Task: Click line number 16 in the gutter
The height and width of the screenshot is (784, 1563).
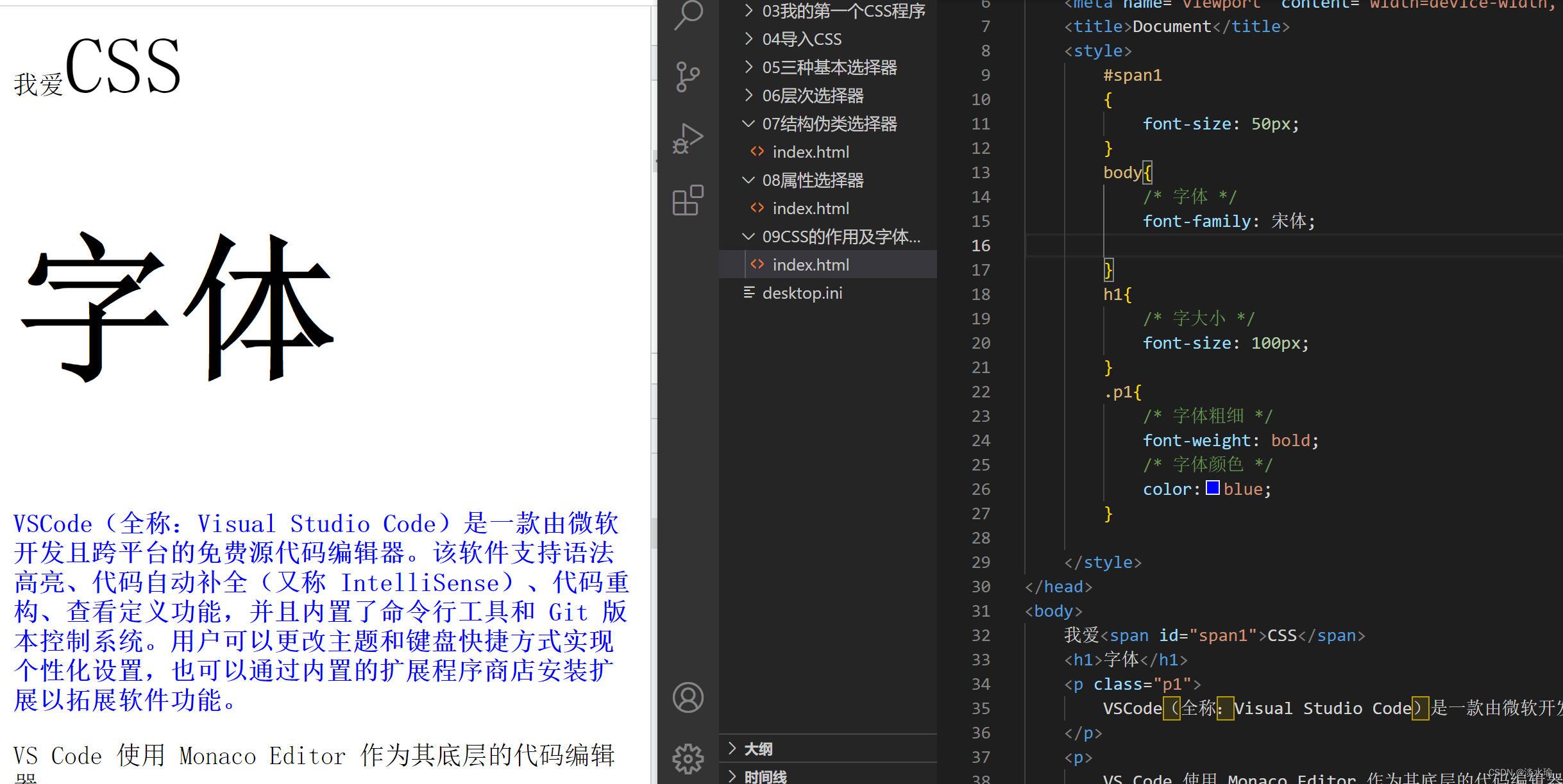Action: point(981,246)
